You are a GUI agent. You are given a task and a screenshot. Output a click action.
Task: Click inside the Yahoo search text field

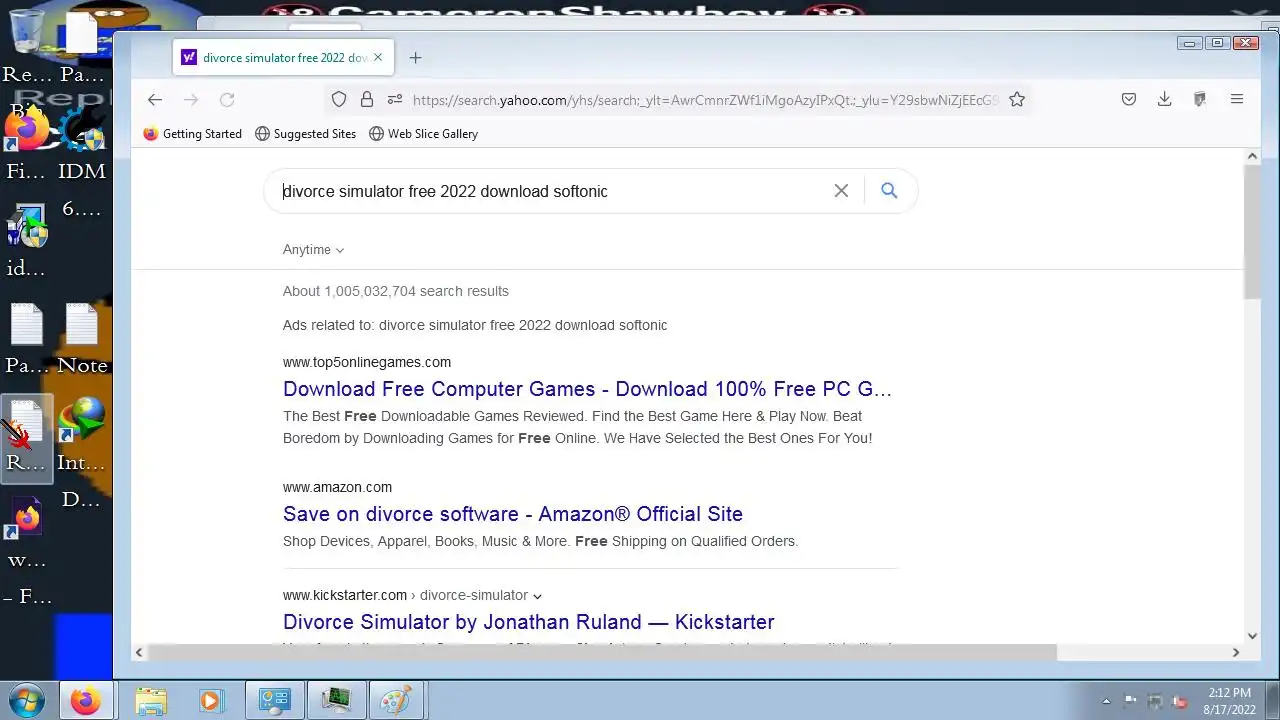pyautogui.click(x=550, y=191)
